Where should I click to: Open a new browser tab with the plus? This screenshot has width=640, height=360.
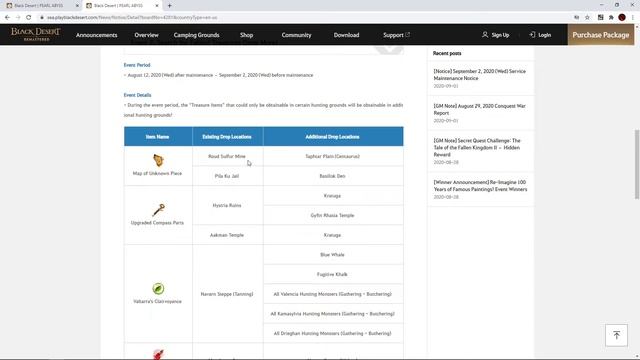click(x=169, y=6)
